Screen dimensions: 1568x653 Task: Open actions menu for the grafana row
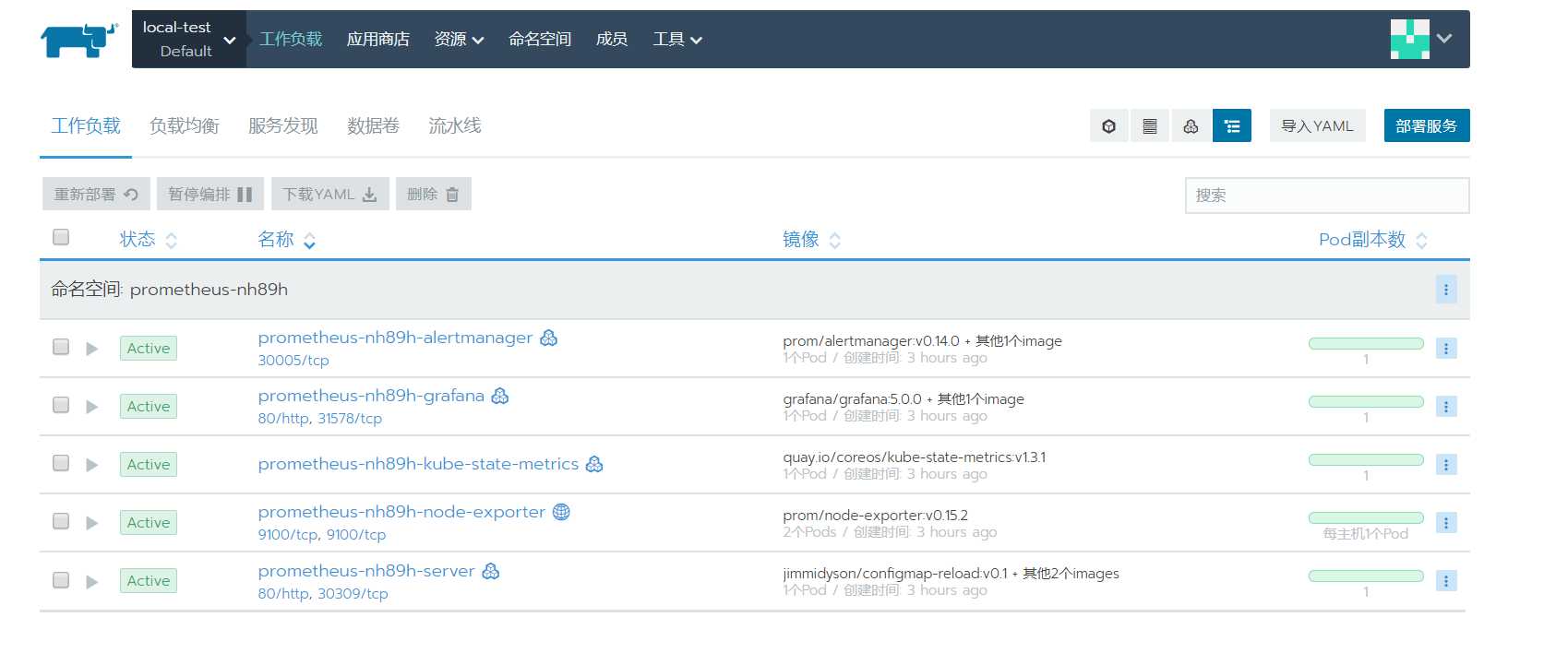1446,407
